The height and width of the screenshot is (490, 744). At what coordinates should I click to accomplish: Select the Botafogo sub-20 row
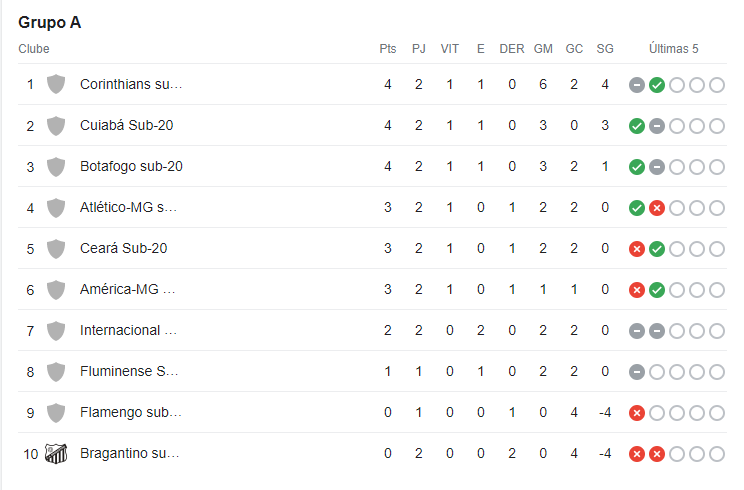click(x=372, y=166)
